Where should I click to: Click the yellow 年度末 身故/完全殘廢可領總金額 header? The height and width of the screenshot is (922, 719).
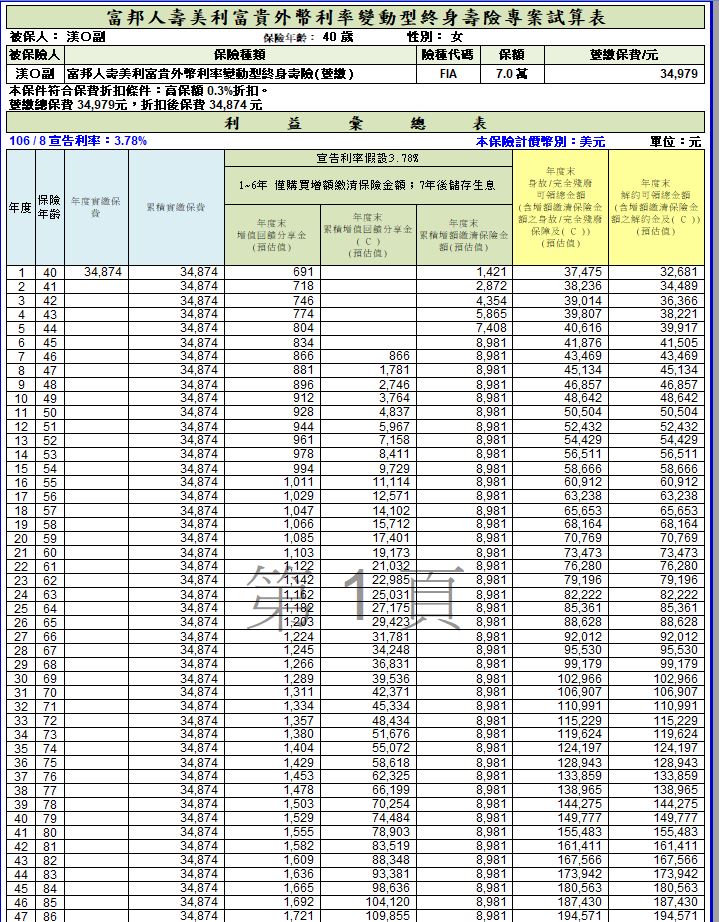point(560,208)
